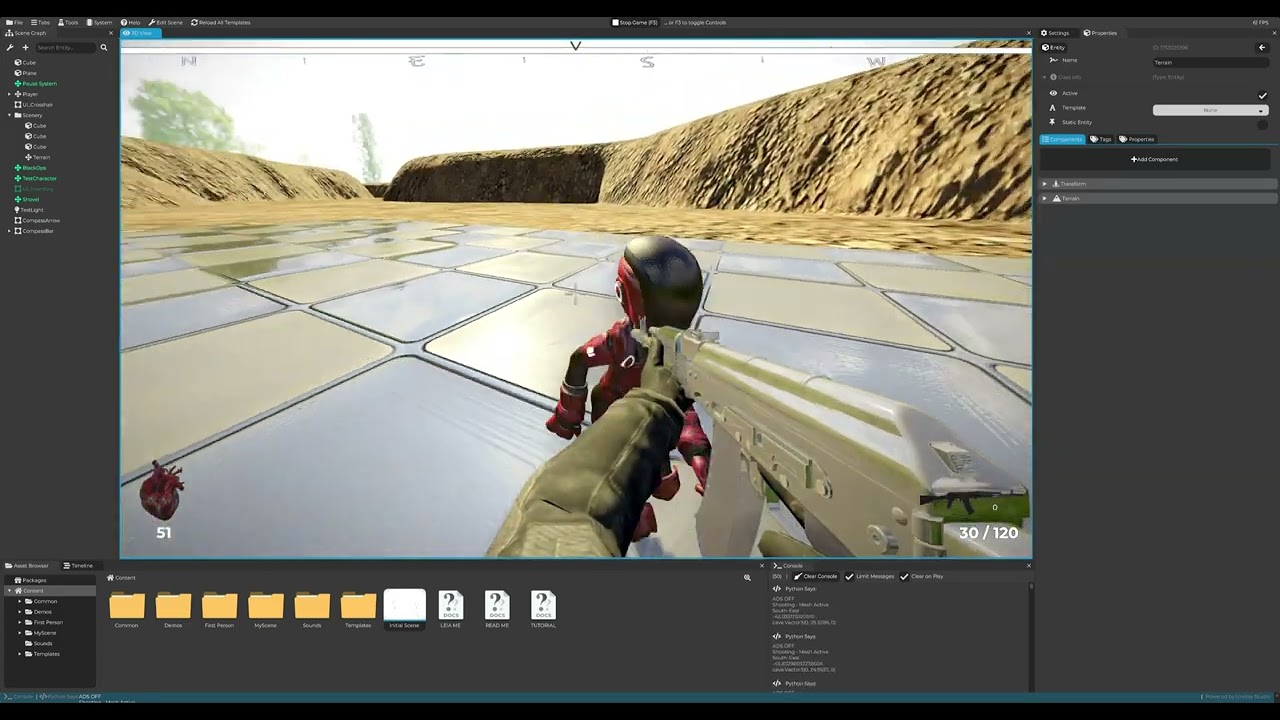1280x720 pixels.
Task: Click the Stop Game (F5) button
Action: 635,22
